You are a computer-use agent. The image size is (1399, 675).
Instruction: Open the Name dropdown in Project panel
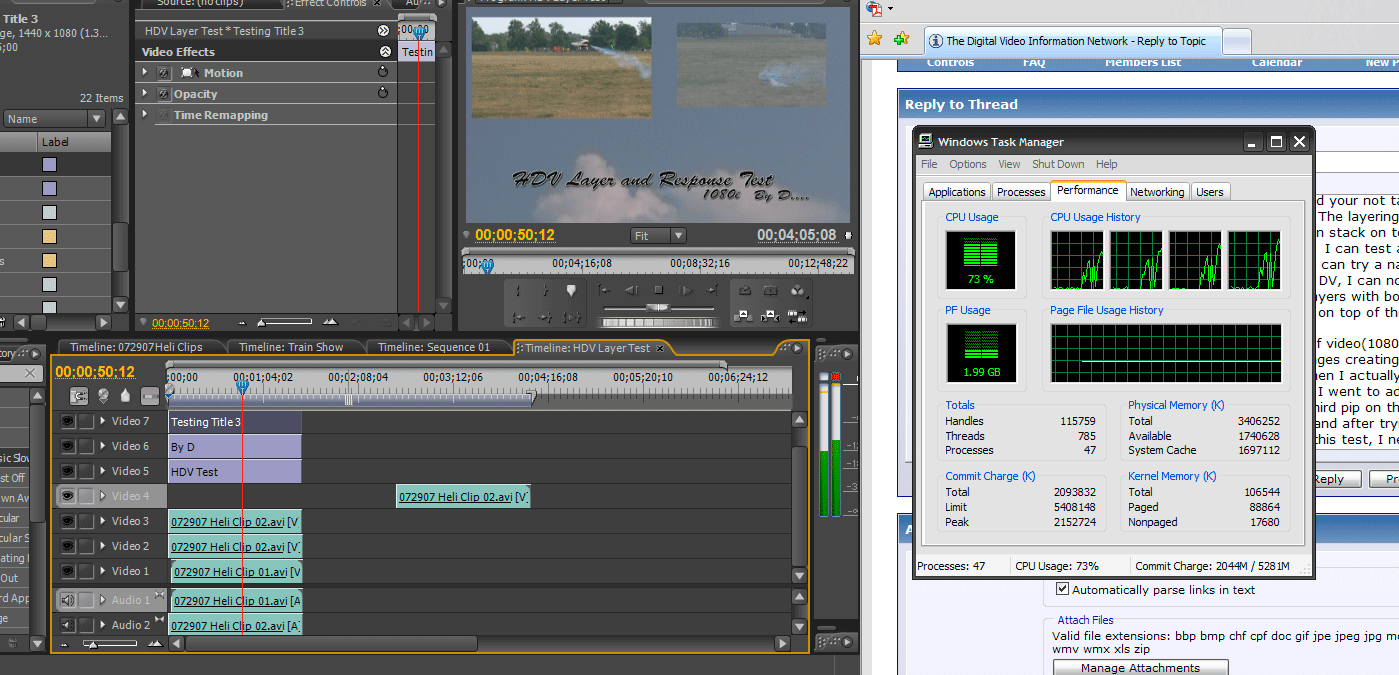[x=53, y=119]
